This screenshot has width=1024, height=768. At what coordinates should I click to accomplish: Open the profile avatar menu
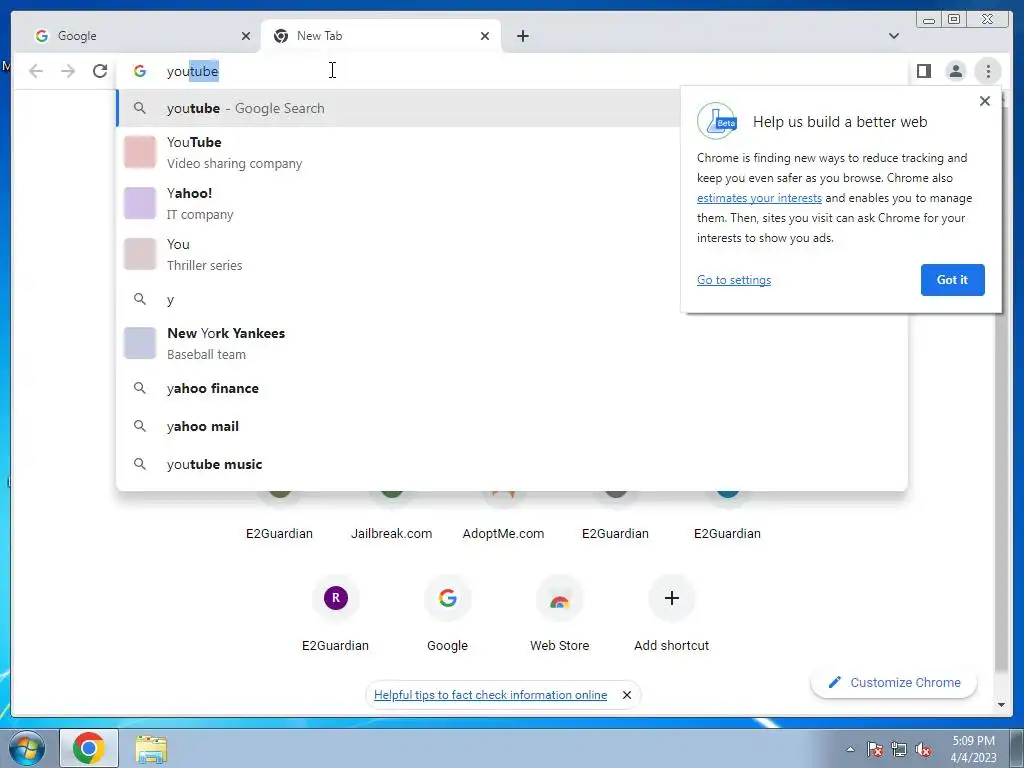(x=955, y=71)
